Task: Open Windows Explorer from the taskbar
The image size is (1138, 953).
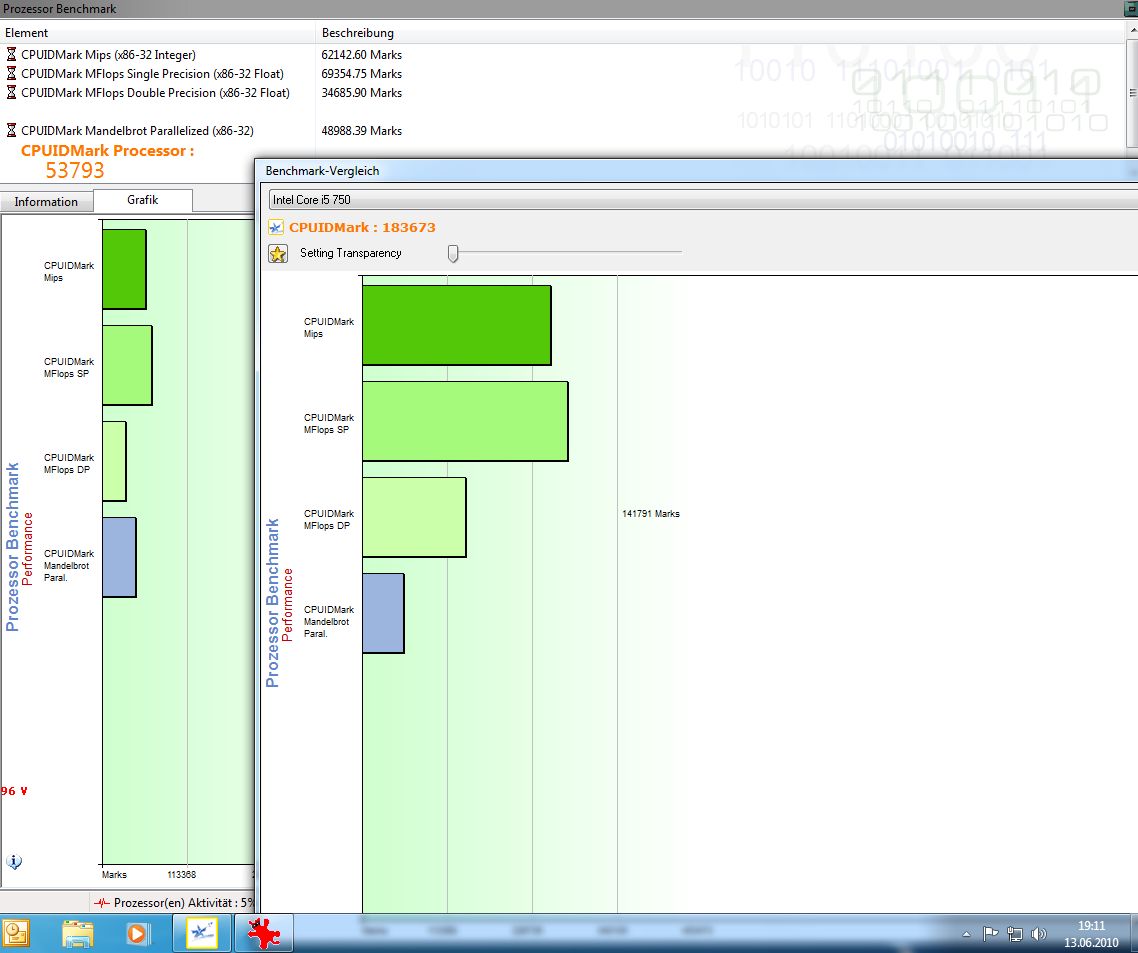Action: pos(78,933)
